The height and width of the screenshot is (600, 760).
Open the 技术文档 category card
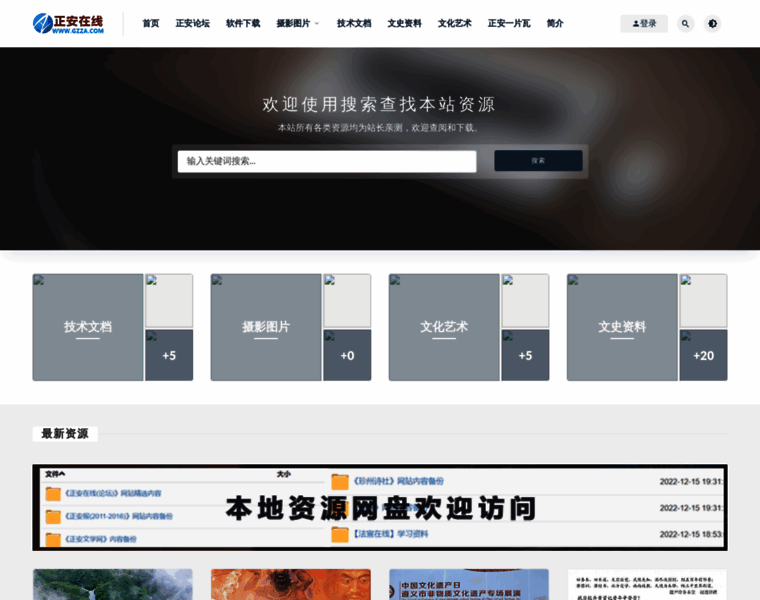(88, 327)
